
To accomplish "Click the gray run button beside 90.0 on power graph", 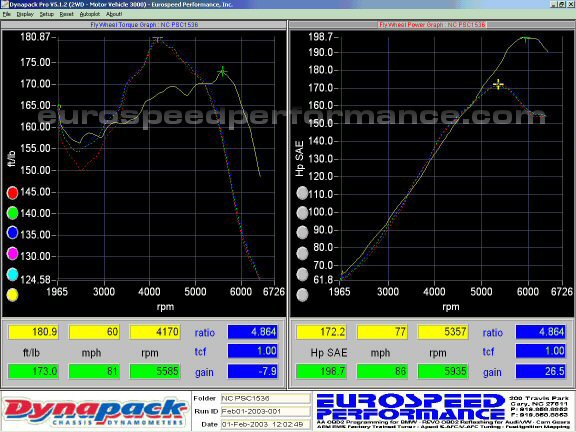I will tap(302, 233).
